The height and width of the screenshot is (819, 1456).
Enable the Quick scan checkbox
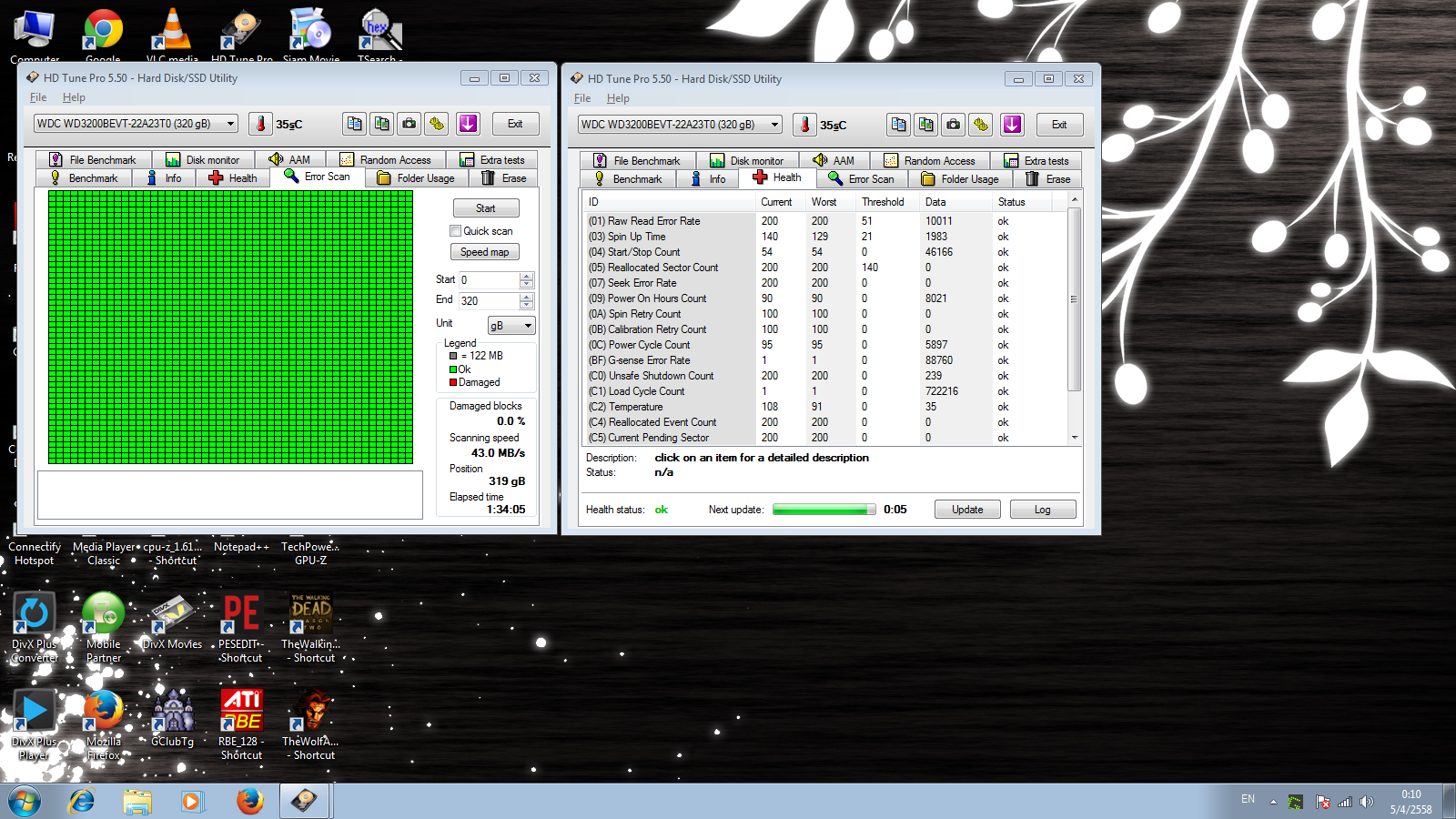455,231
